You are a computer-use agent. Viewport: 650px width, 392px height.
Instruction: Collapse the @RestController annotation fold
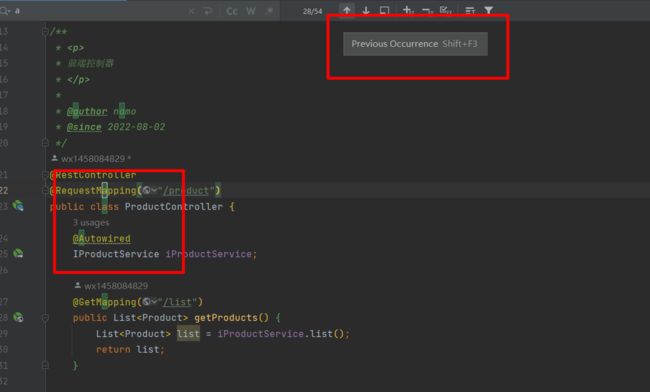(x=45, y=175)
